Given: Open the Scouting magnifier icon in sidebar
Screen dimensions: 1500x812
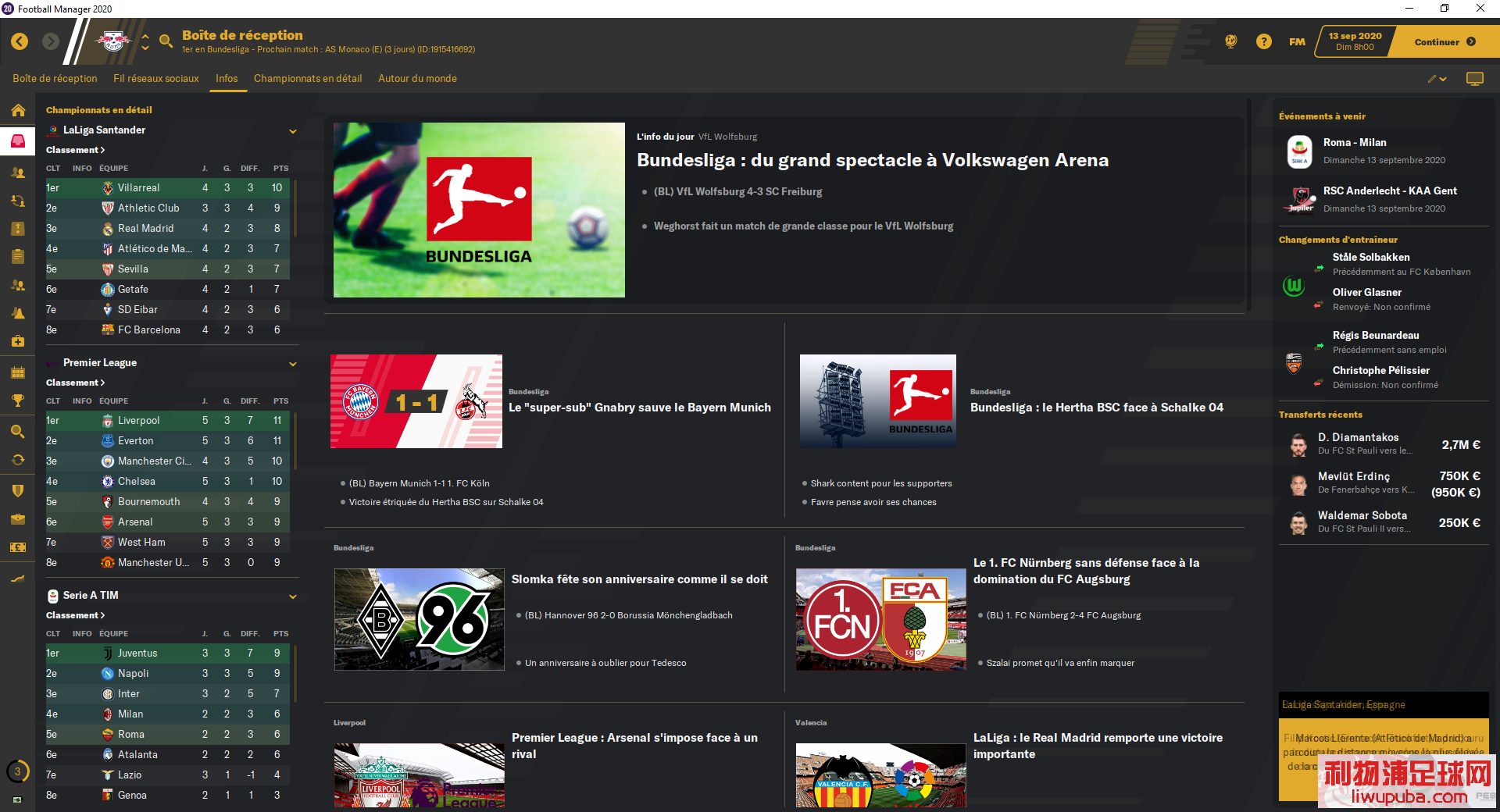Looking at the screenshot, I should [18, 431].
